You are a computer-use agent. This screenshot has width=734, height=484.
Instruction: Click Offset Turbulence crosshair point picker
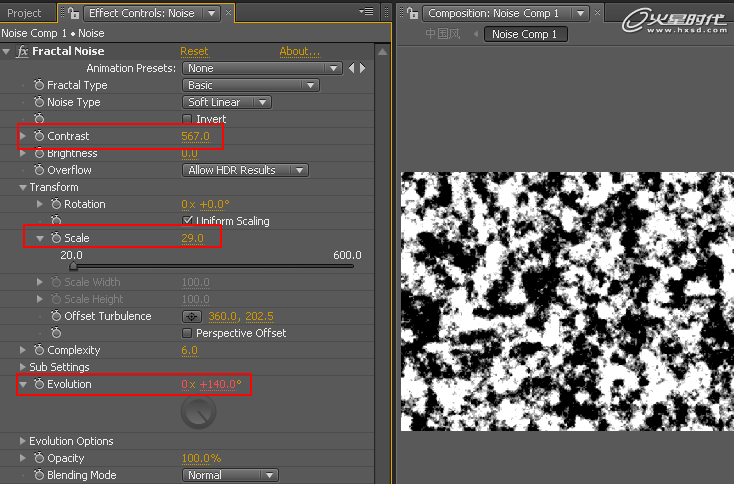(x=191, y=316)
